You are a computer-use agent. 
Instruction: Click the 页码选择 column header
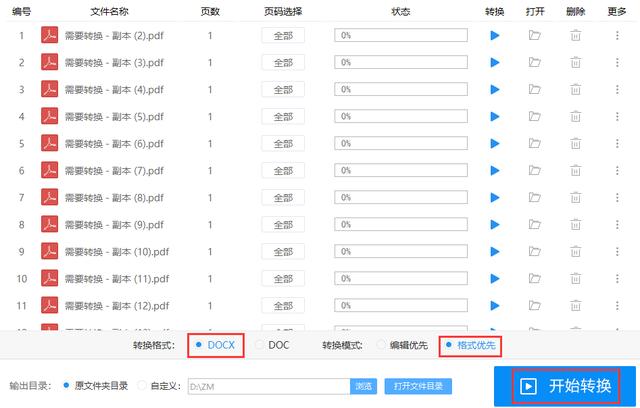[x=283, y=11]
